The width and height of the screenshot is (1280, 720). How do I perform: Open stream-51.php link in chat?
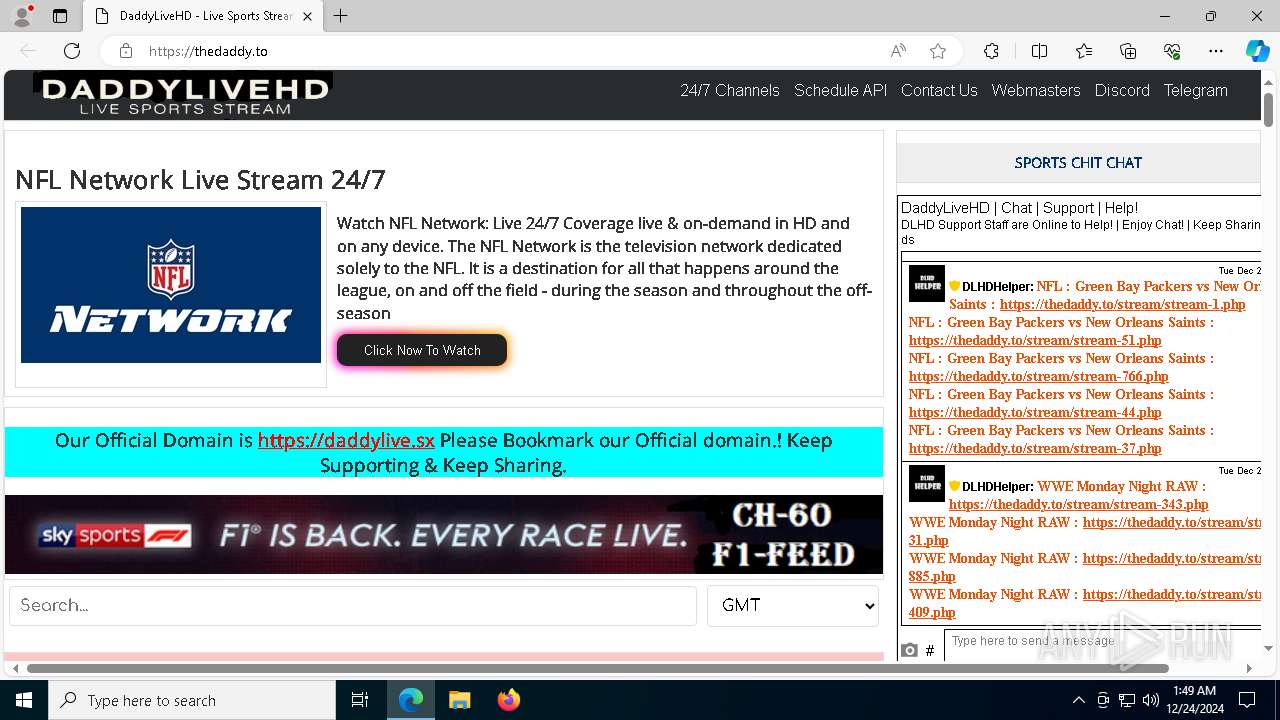click(1035, 340)
